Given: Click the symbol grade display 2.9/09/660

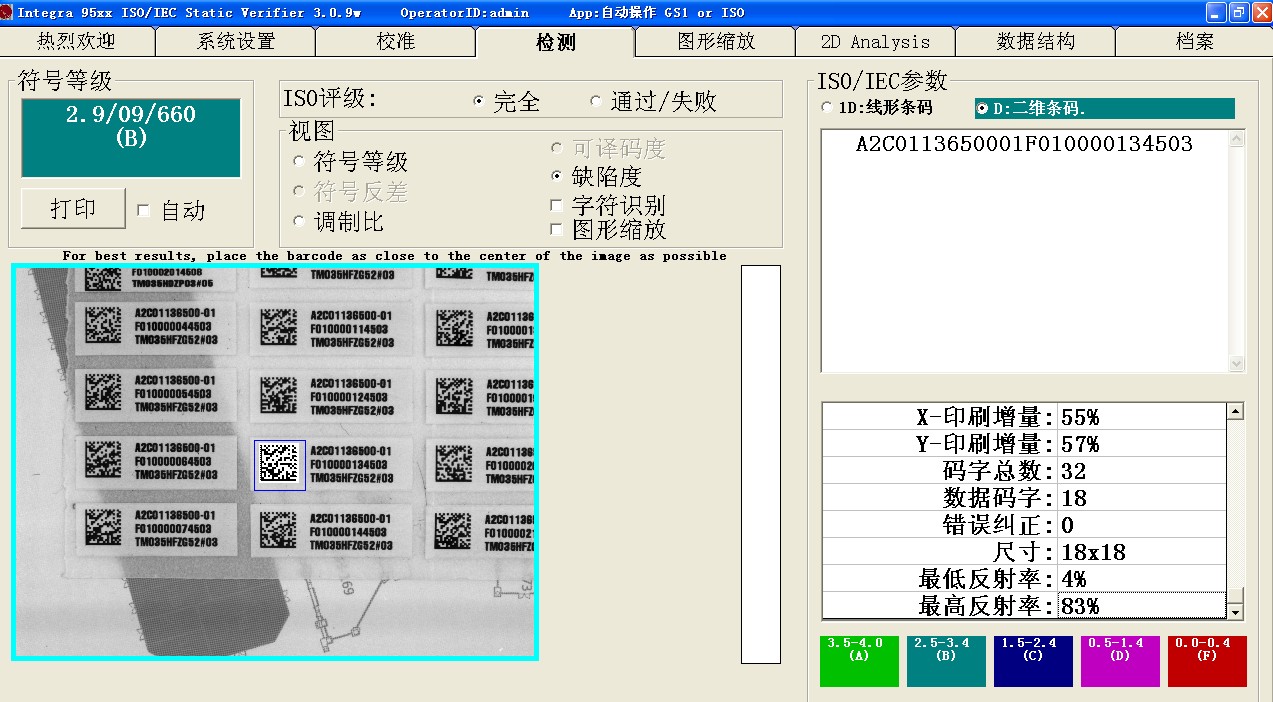Looking at the screenshot, I should pos(131,138).
